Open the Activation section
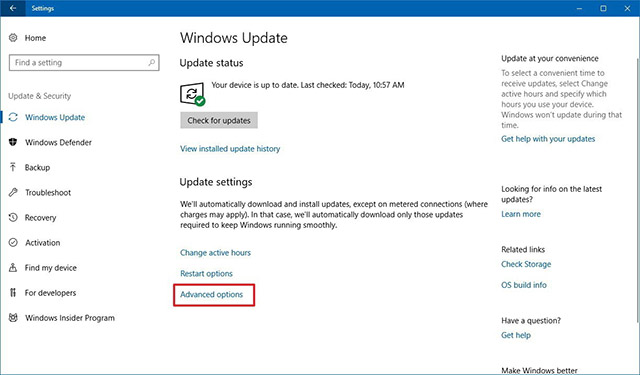640x375 pixels. (42, 243)
